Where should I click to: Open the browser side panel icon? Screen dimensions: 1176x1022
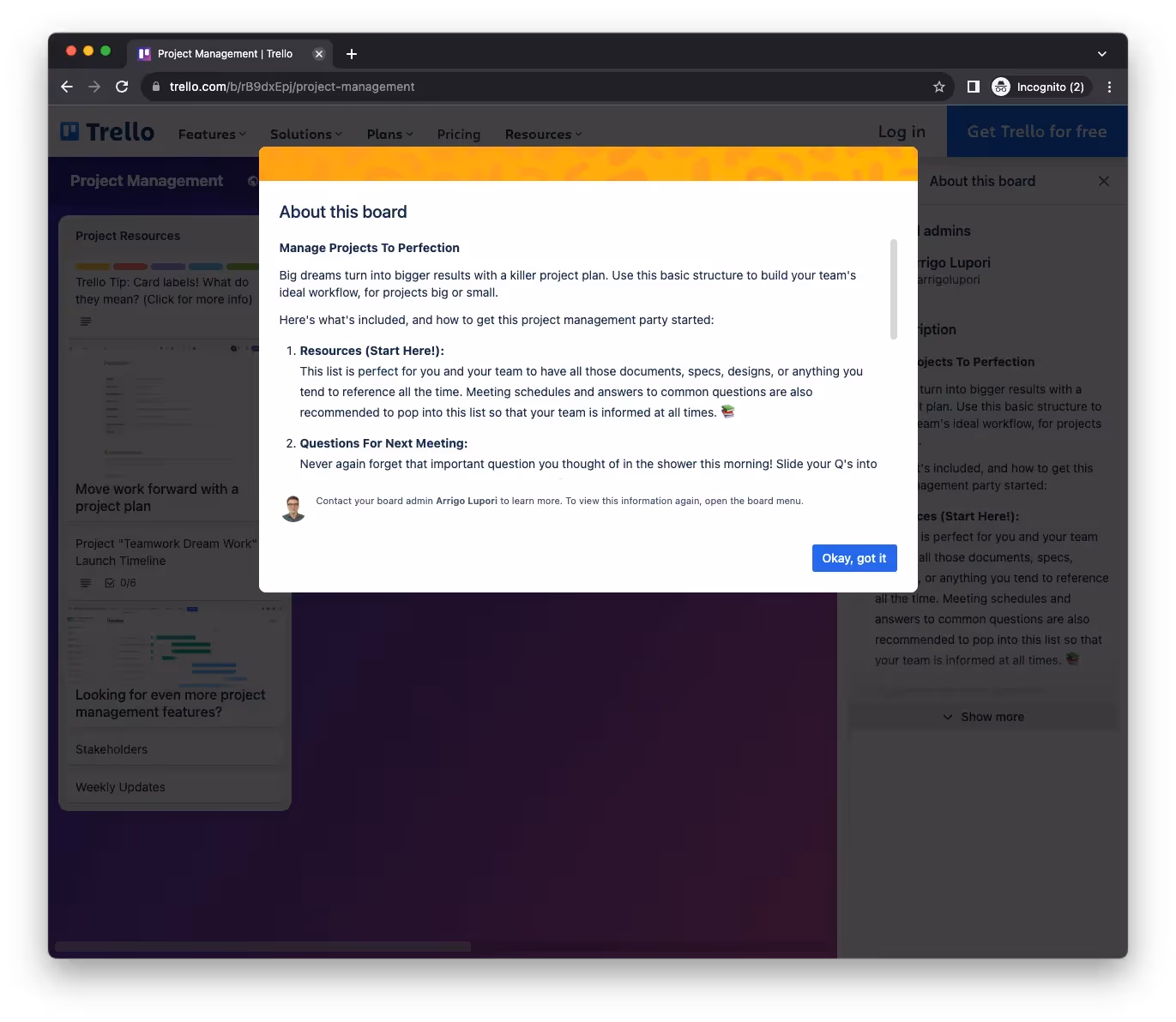coord(974,87)
